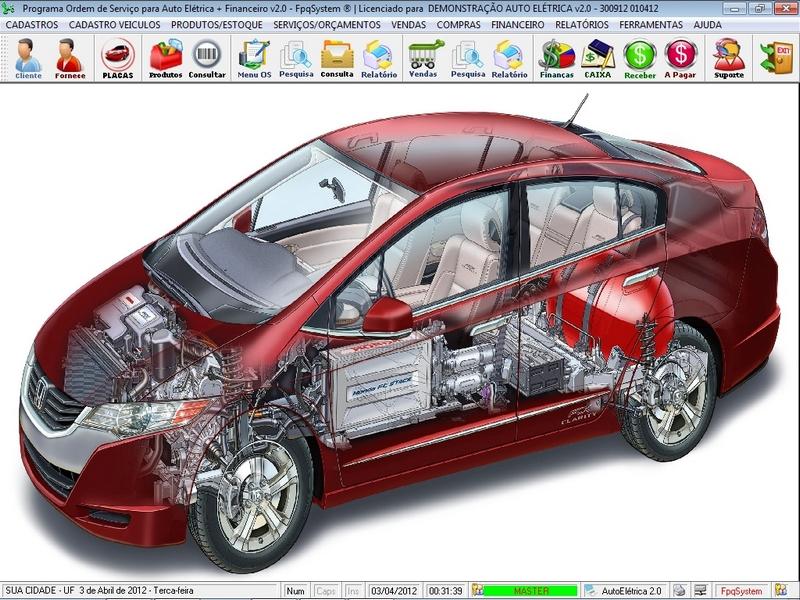Close the application window

coord(786,8)
